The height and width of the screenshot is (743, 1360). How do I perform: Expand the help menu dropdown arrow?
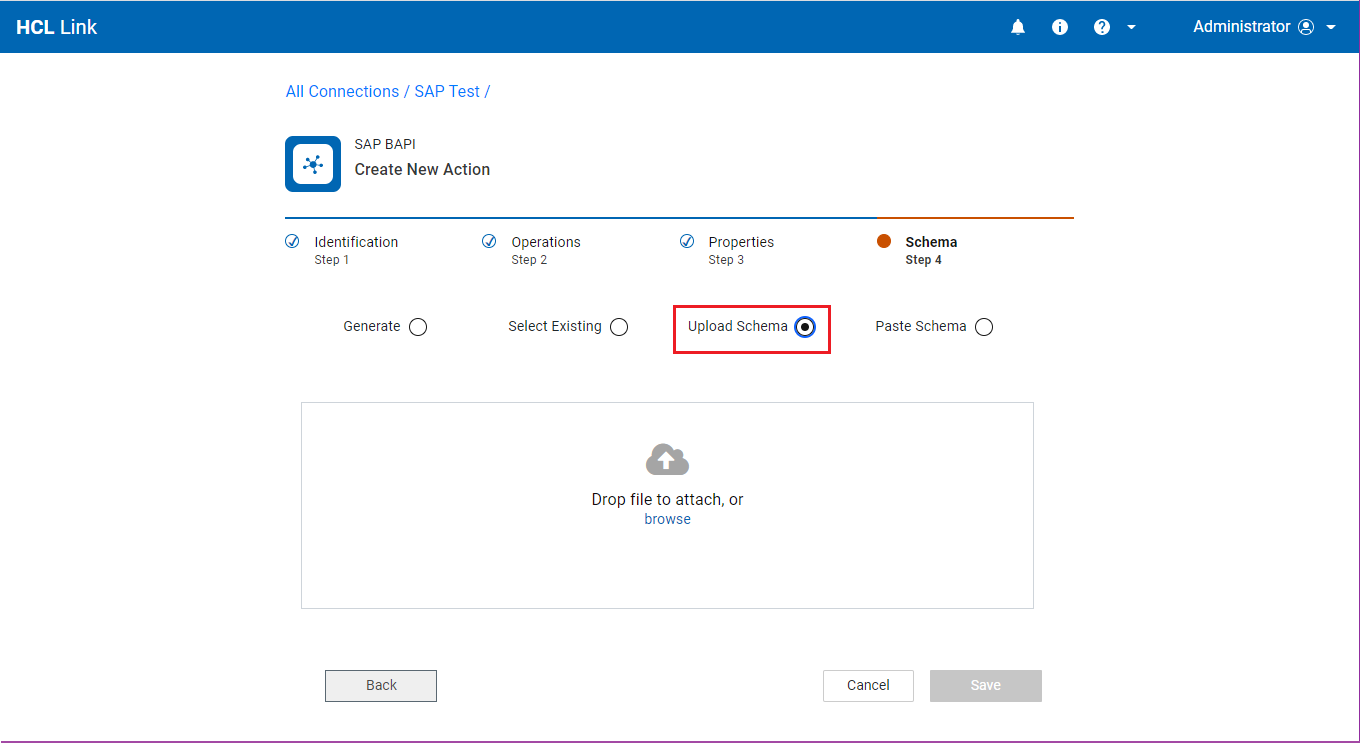coord(1132,27)
